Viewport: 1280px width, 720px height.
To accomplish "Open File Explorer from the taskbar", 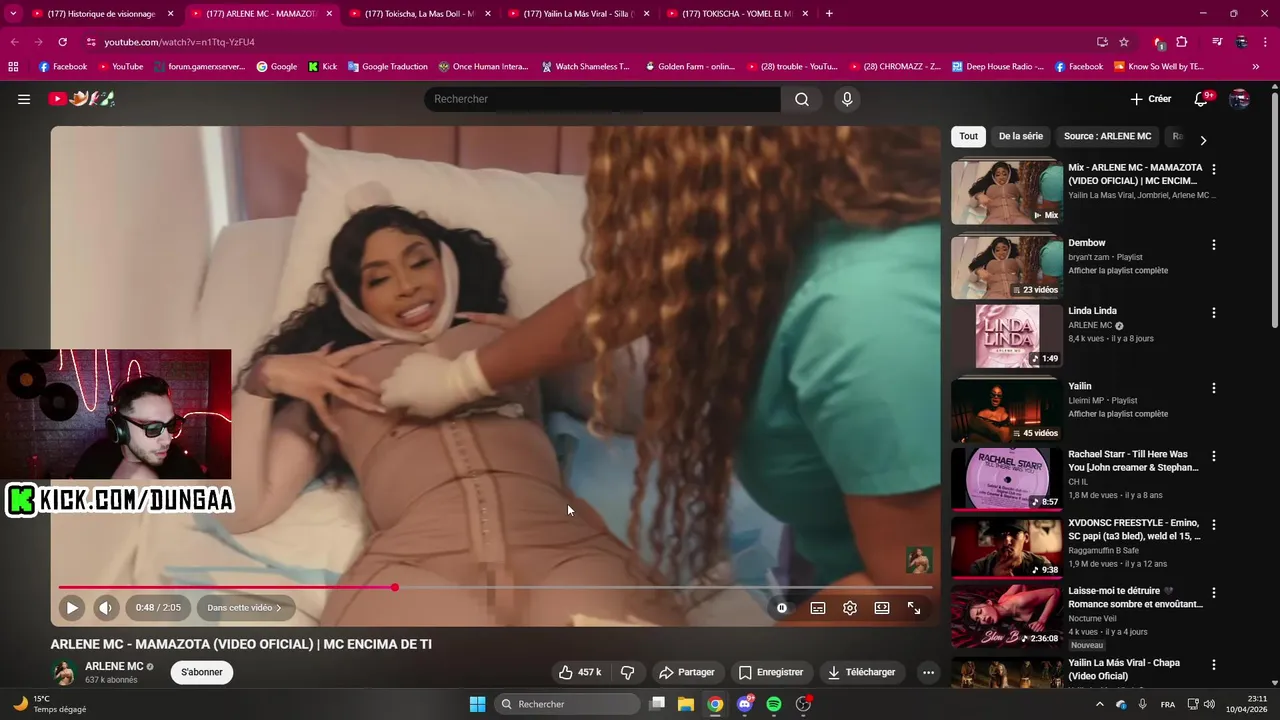I will (686, 704).
